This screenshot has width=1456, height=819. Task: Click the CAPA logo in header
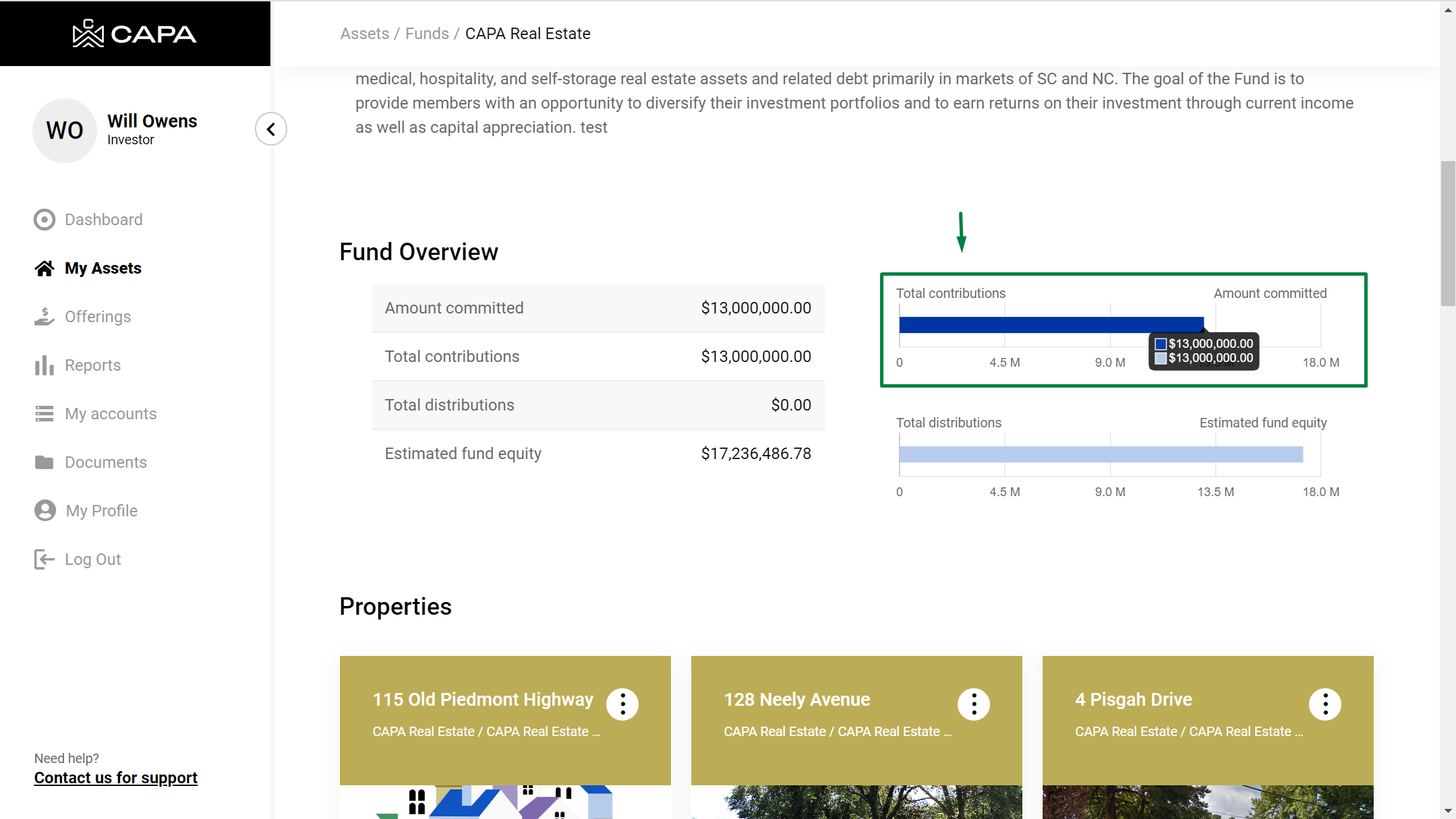pyautogui.click(x=134, y=34)
